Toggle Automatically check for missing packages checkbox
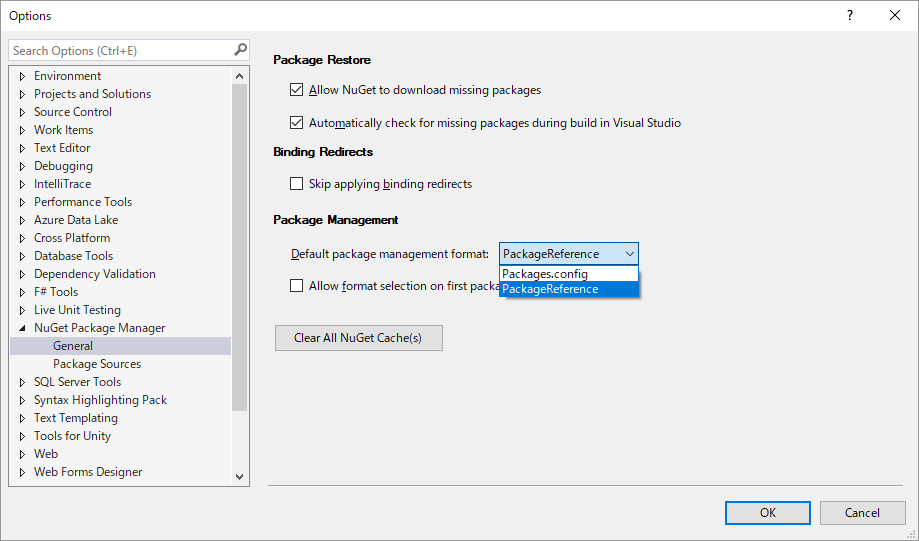 297,123
